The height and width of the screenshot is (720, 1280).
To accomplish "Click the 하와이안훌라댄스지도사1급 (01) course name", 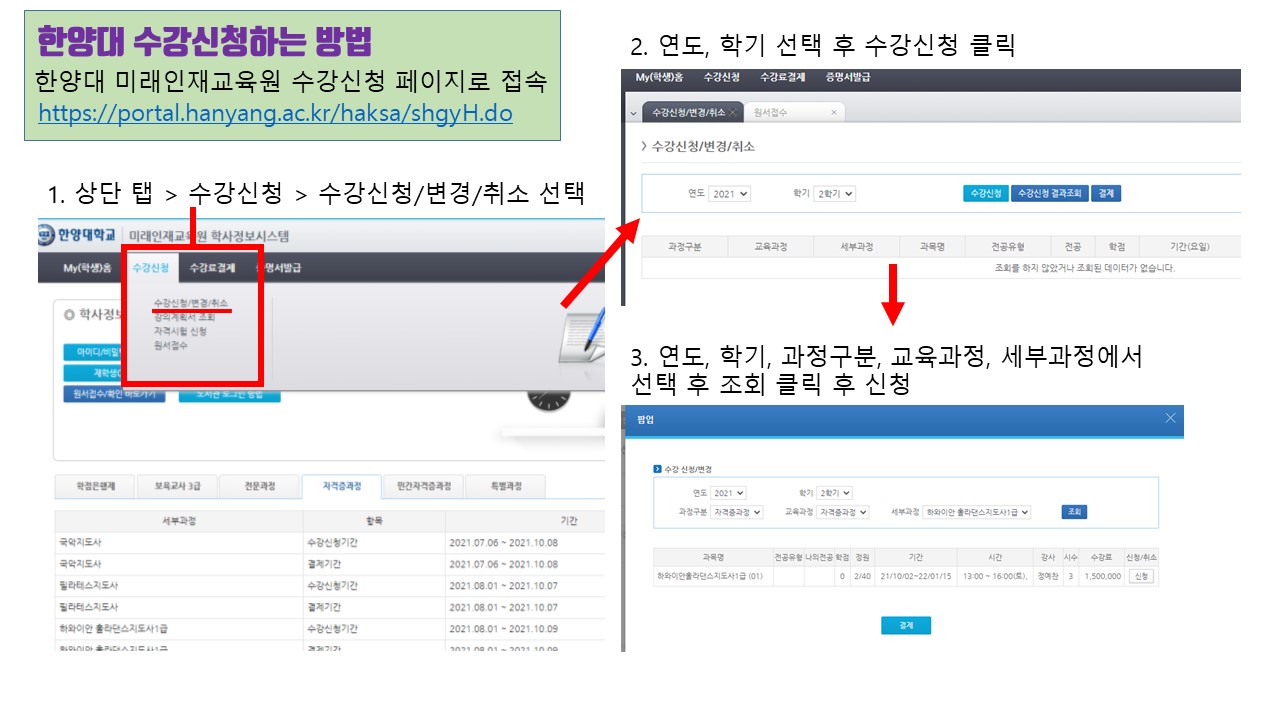I will click(709, 577).
